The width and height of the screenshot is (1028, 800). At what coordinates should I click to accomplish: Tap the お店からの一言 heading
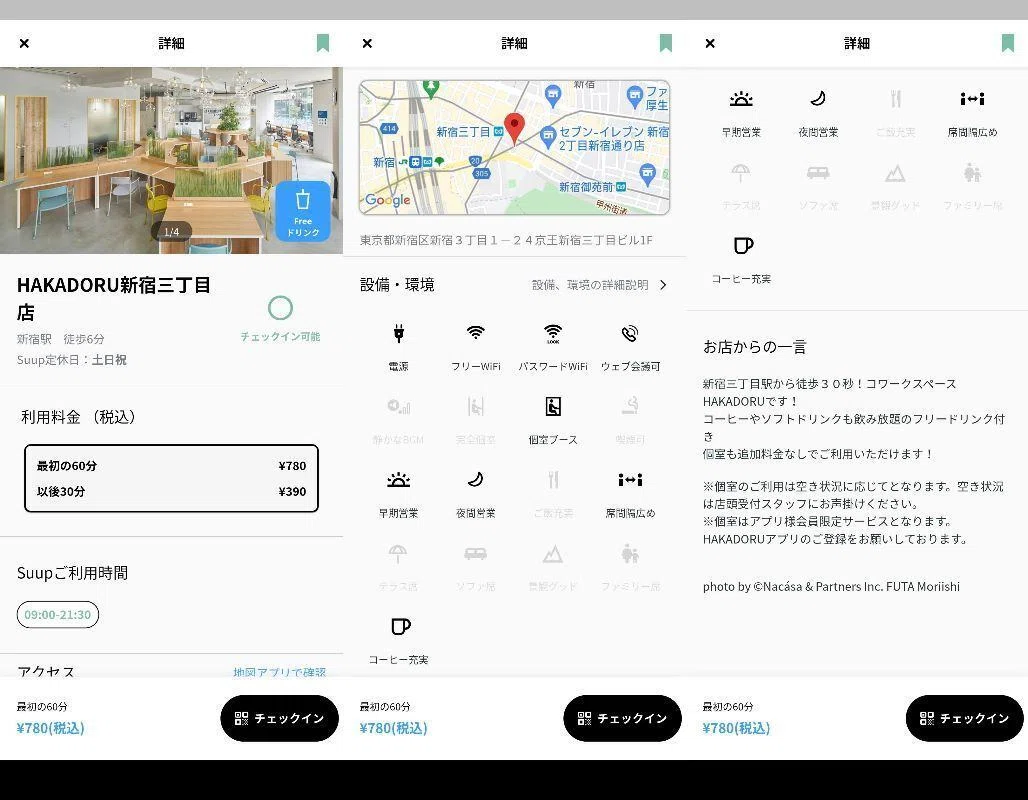pos(755,347)
